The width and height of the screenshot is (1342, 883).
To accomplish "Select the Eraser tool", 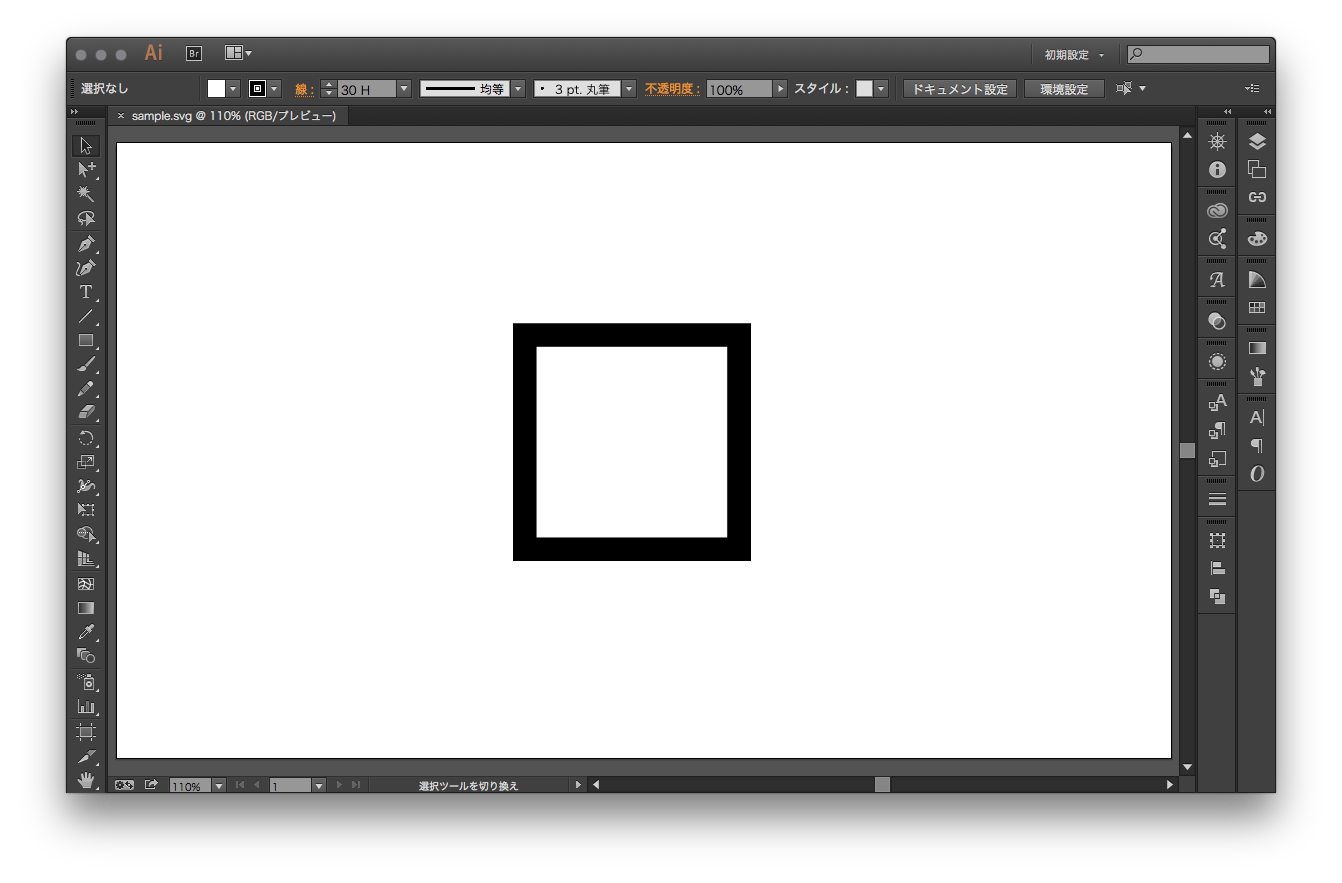I will point(86,412).
